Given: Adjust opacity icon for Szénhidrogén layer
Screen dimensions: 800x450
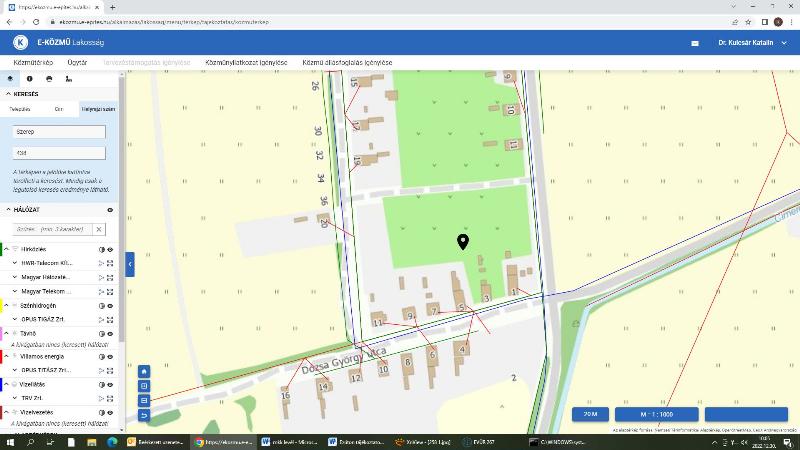Looking at the screenshot, I should (102, 306).
